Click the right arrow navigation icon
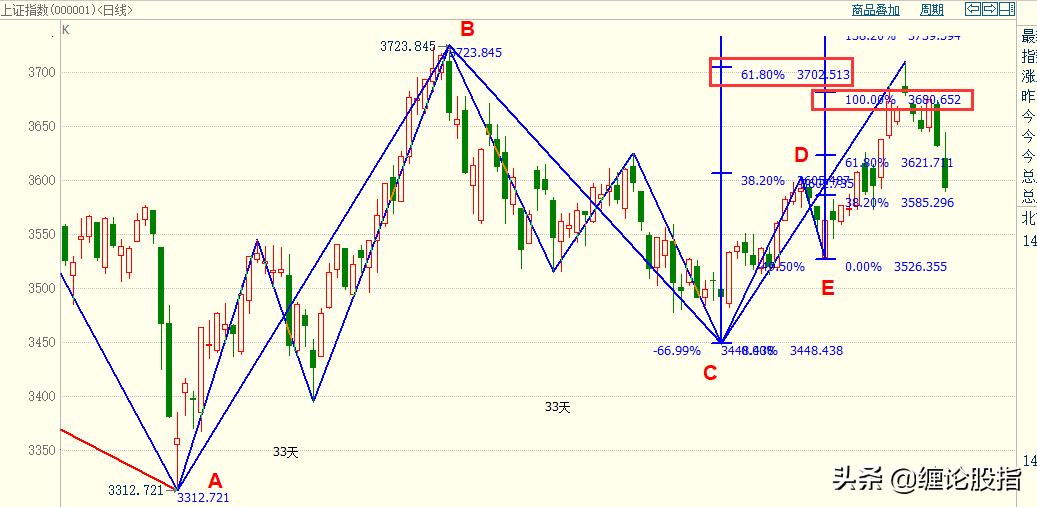This screenshot has height=507, width=1037. pyautogui.click(x=990, y=9)
